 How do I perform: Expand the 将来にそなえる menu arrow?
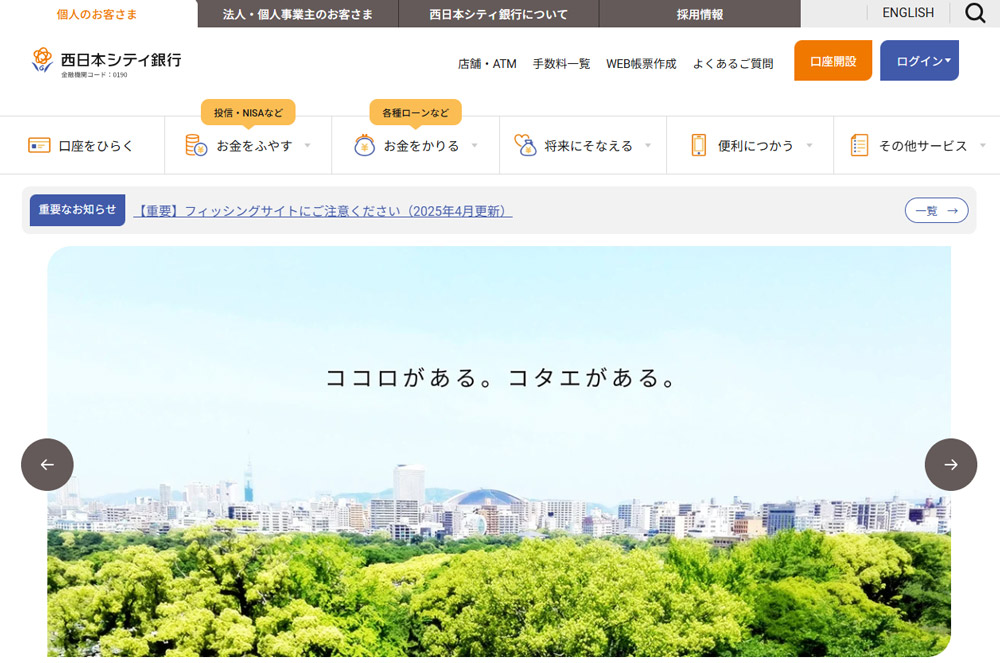pyautogui.click(x=648, y=145)
